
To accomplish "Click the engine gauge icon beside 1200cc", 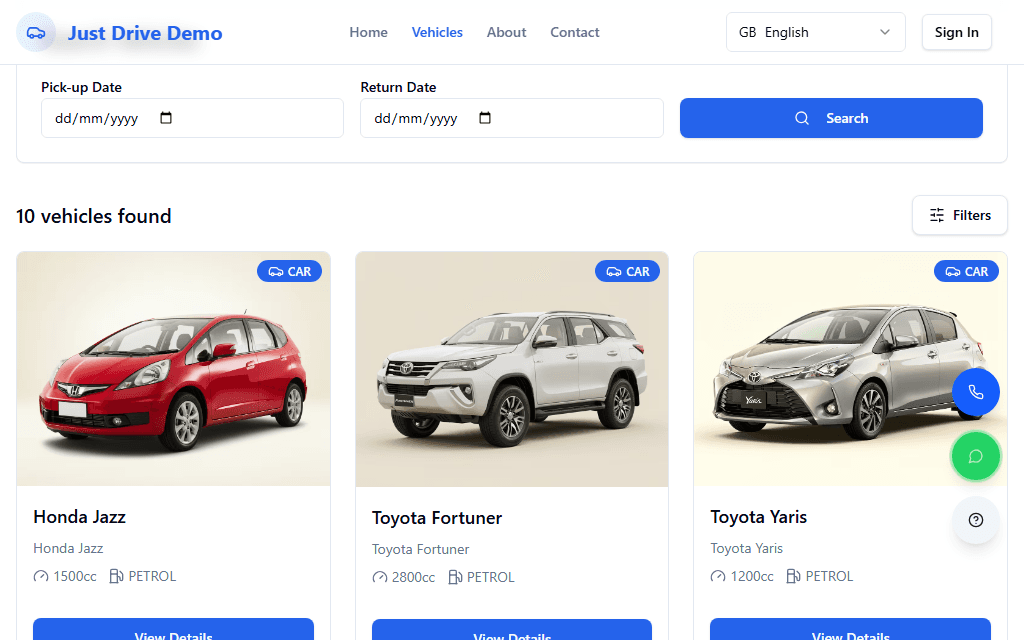I will [x=718, y=576].
